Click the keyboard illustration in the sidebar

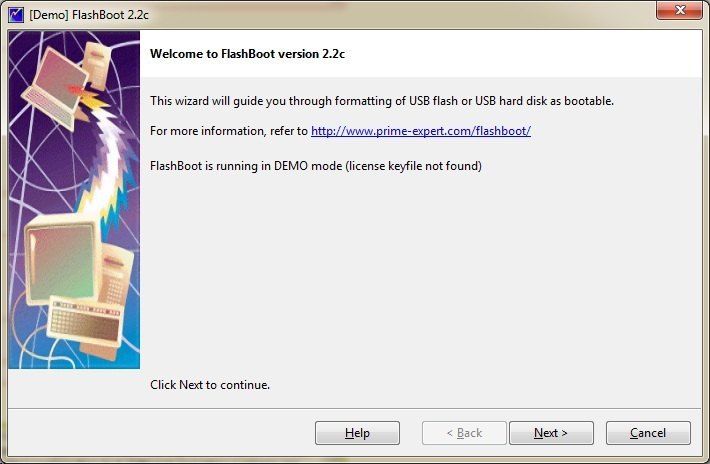[85, 320]
